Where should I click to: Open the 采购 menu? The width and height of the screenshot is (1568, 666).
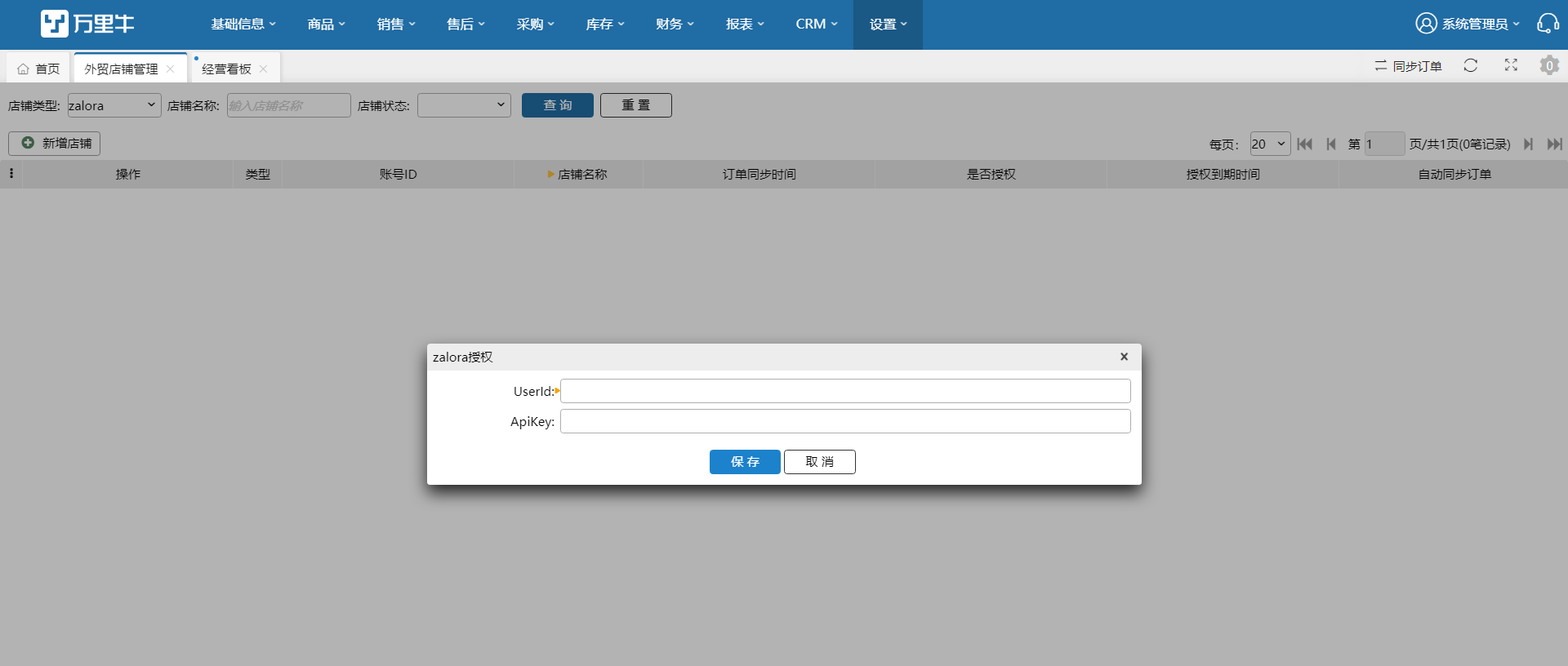pyautogui.click(x=535, y=24)
